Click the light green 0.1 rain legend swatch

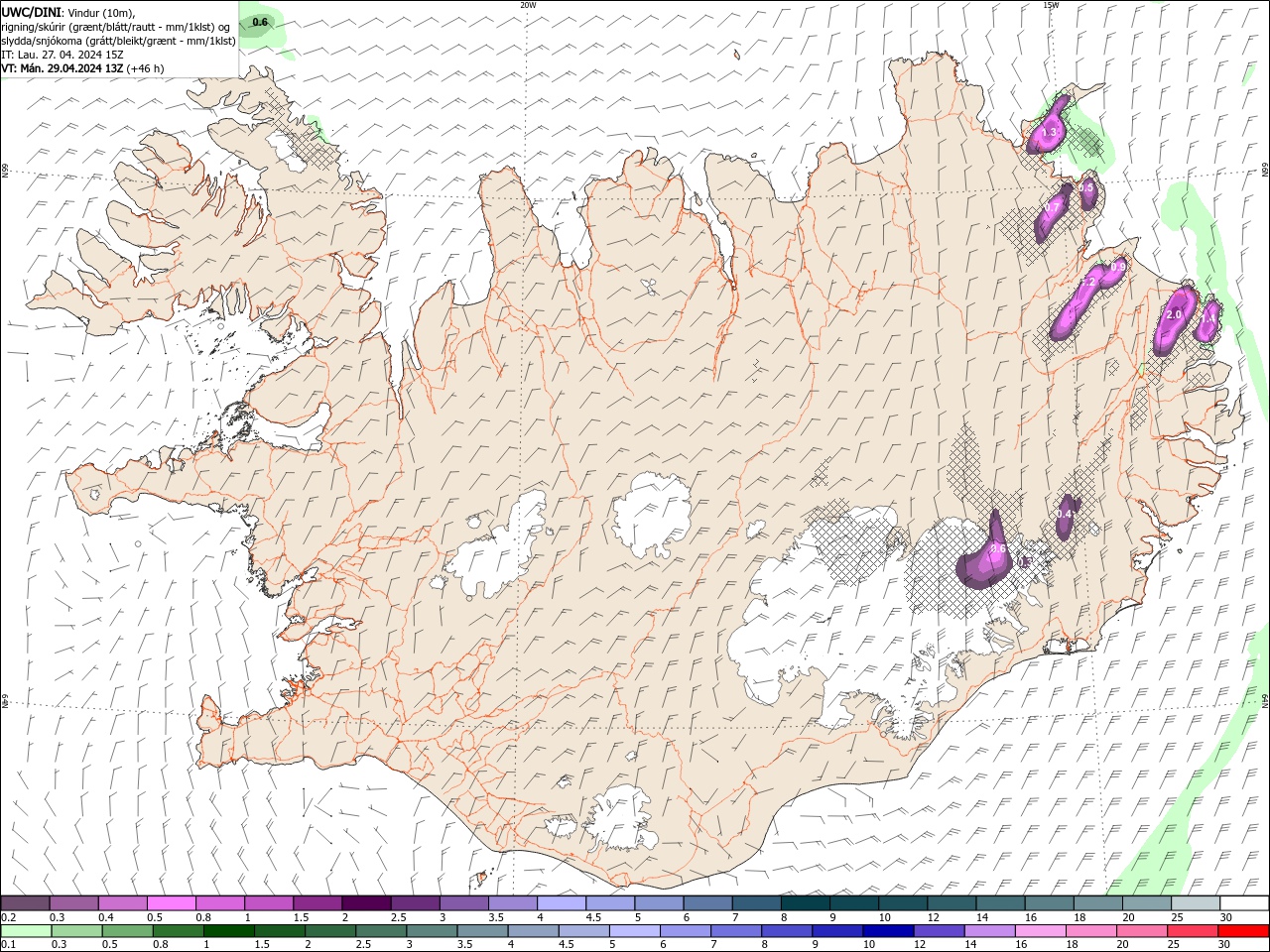pyautogui.click(x=26, y=931)
